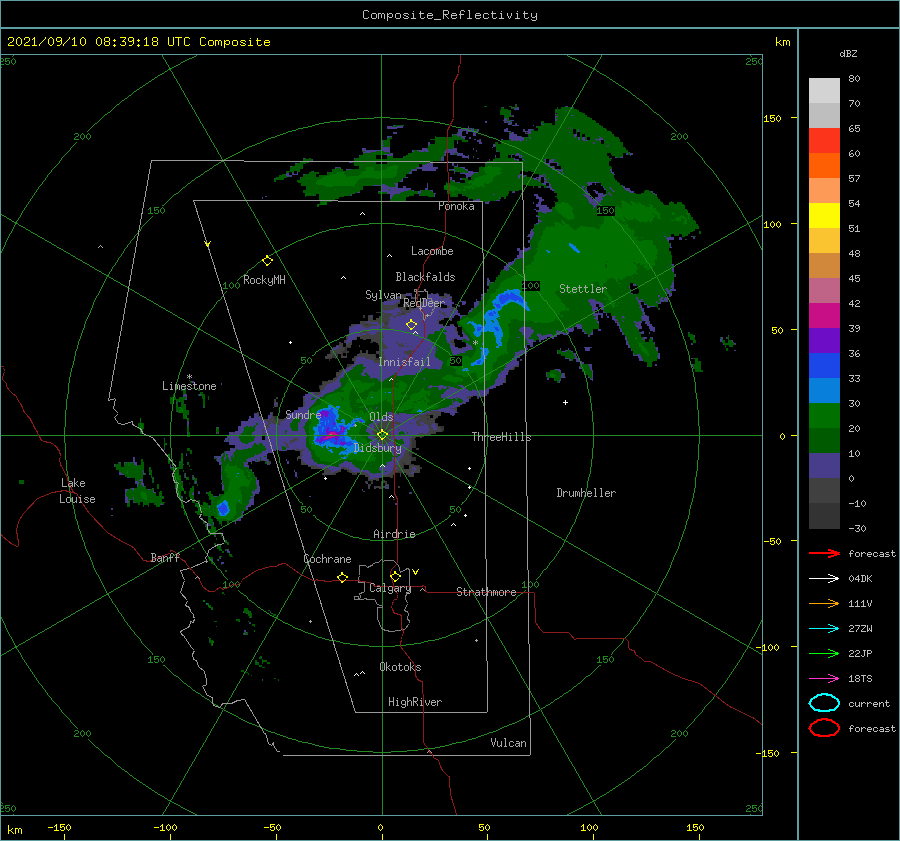
Task: Click the boxed 50 range label near Innisfail
Action: click(456, 361)
